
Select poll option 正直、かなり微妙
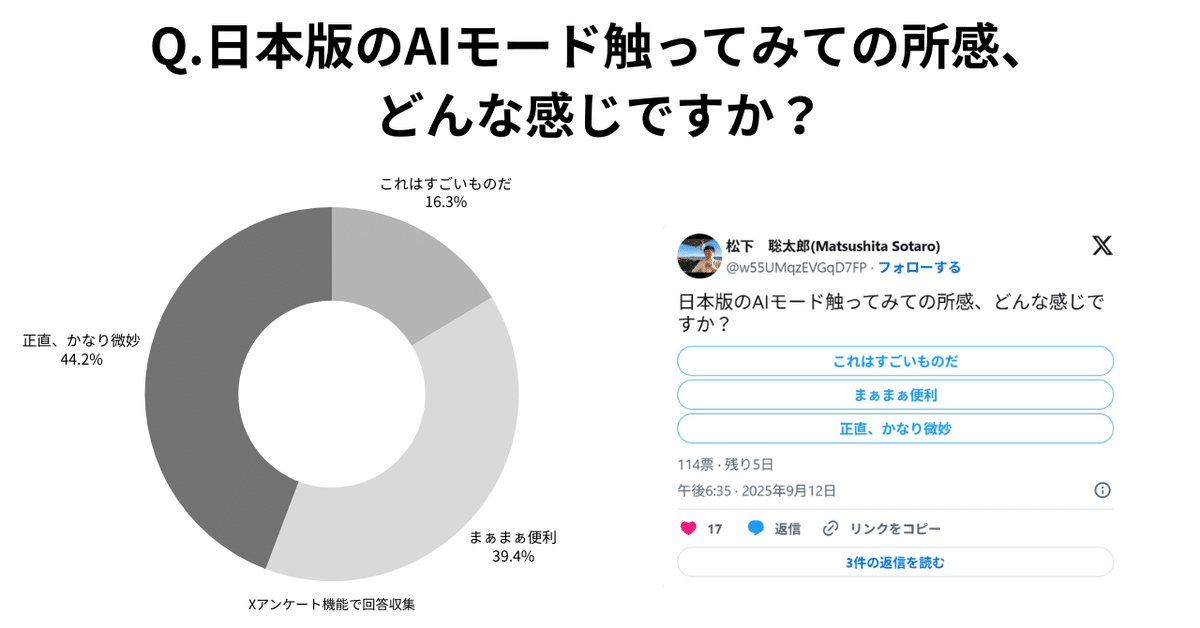click(895, 428)
